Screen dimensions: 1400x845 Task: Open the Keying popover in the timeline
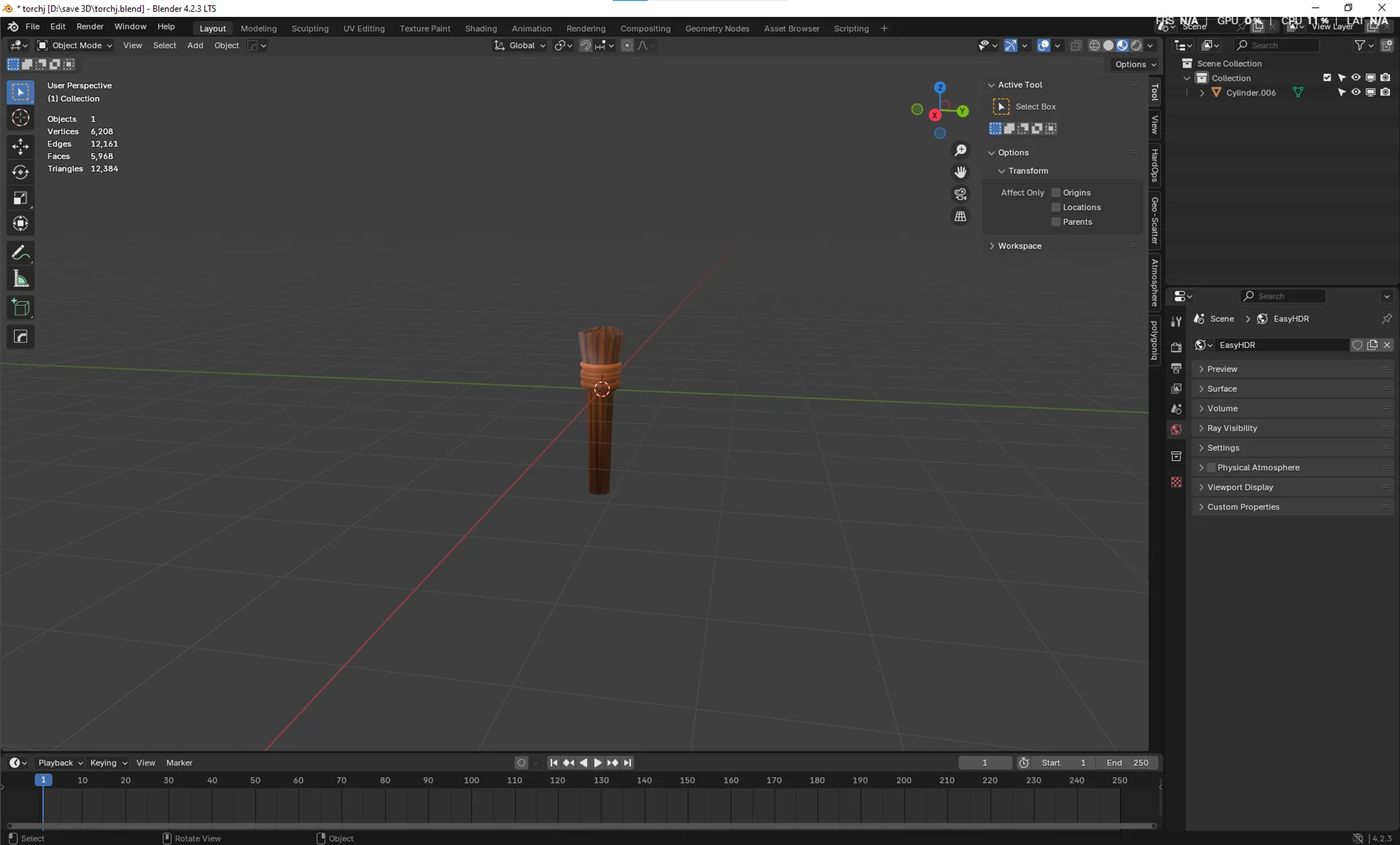coord(108,763)
